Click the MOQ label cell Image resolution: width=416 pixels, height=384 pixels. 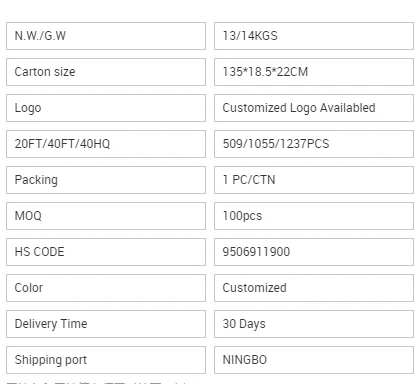[x=106, y=216]
